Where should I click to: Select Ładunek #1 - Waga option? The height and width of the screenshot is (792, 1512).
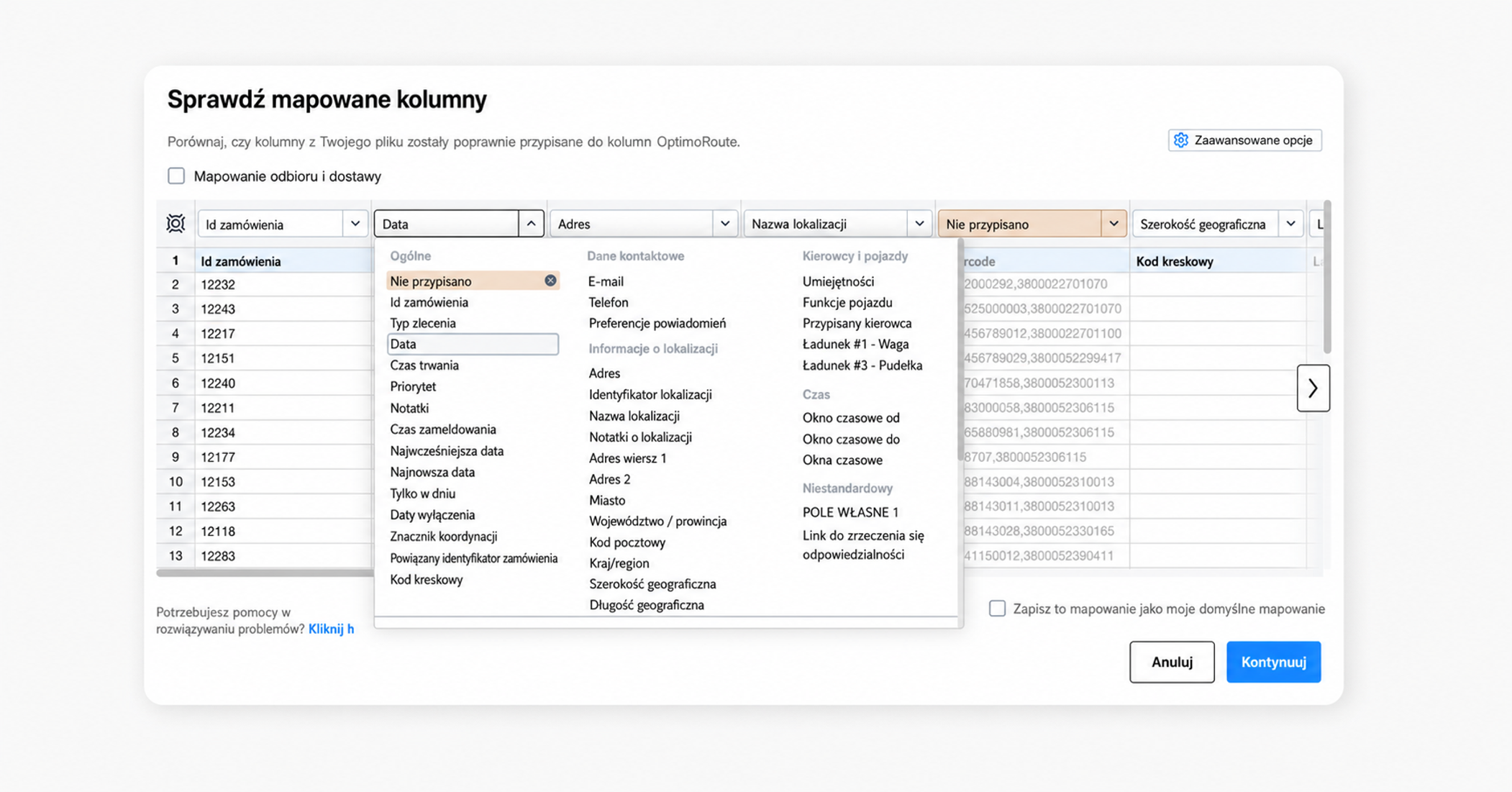pos(855,345)
